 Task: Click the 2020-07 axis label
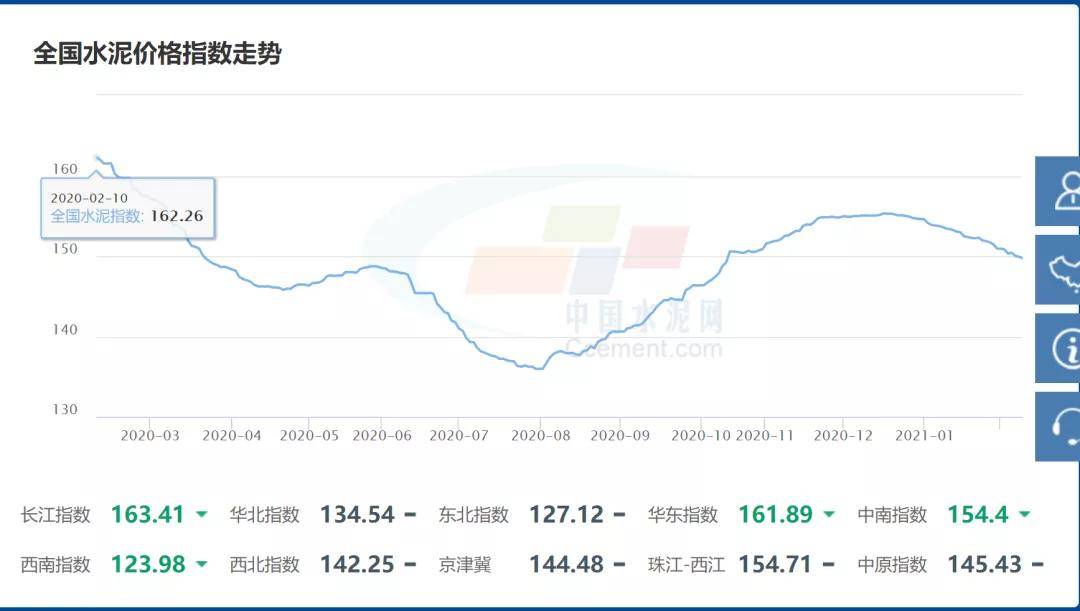tap(459, 436)
